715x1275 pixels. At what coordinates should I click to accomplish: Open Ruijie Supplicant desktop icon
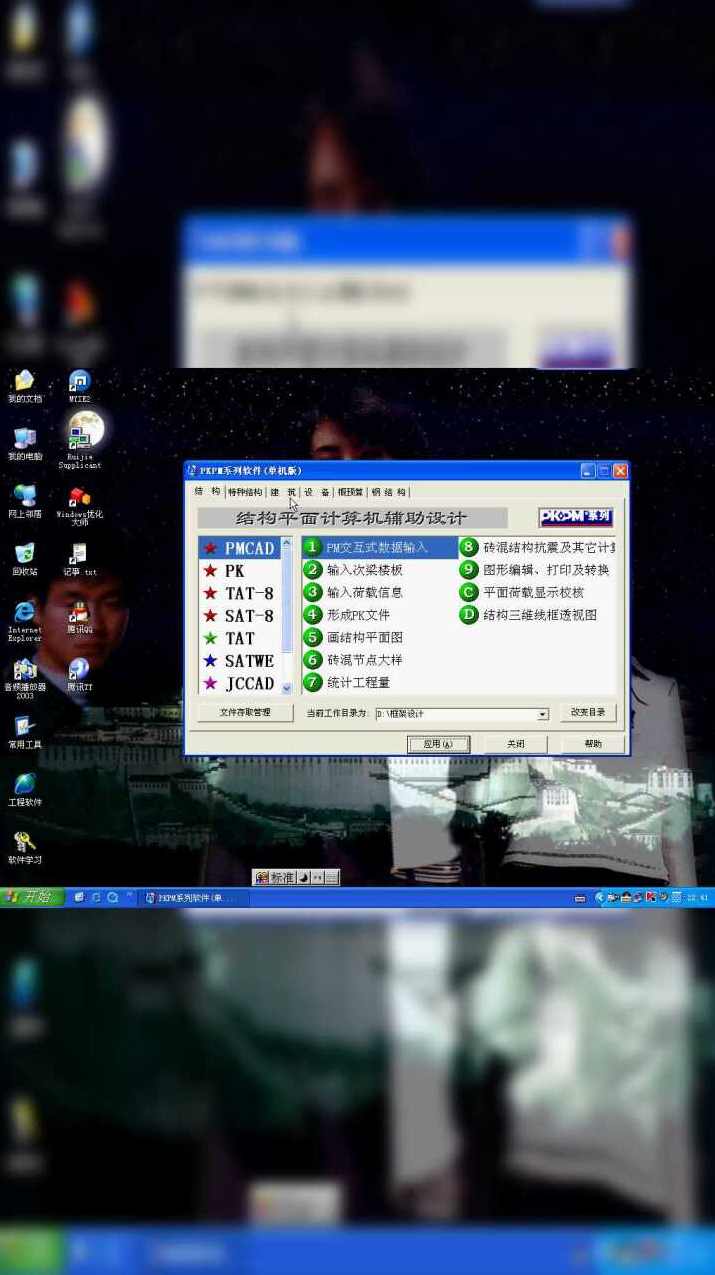click(80, 446)
